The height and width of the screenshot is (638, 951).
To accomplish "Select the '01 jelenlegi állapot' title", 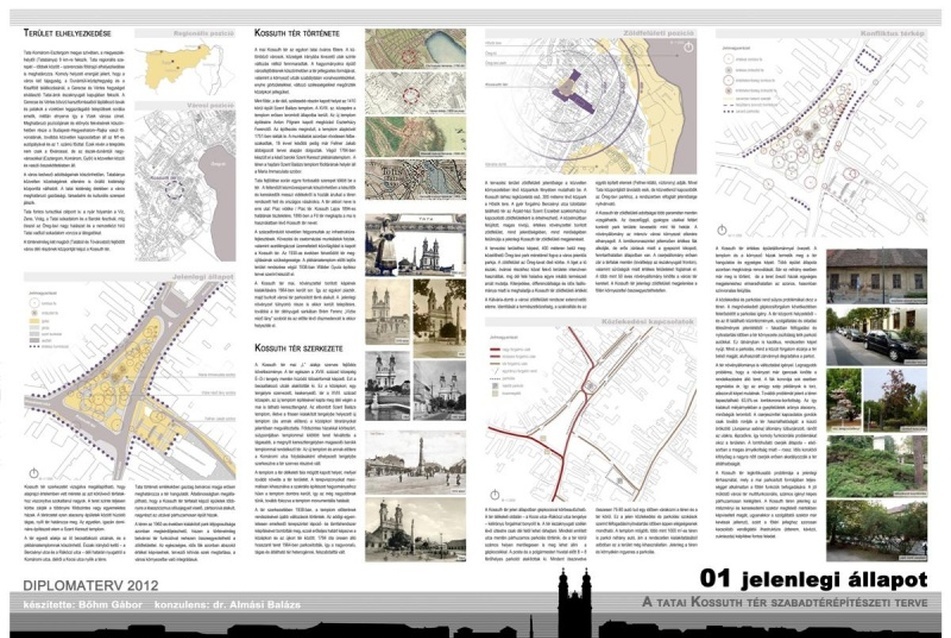I will point(813,580).
